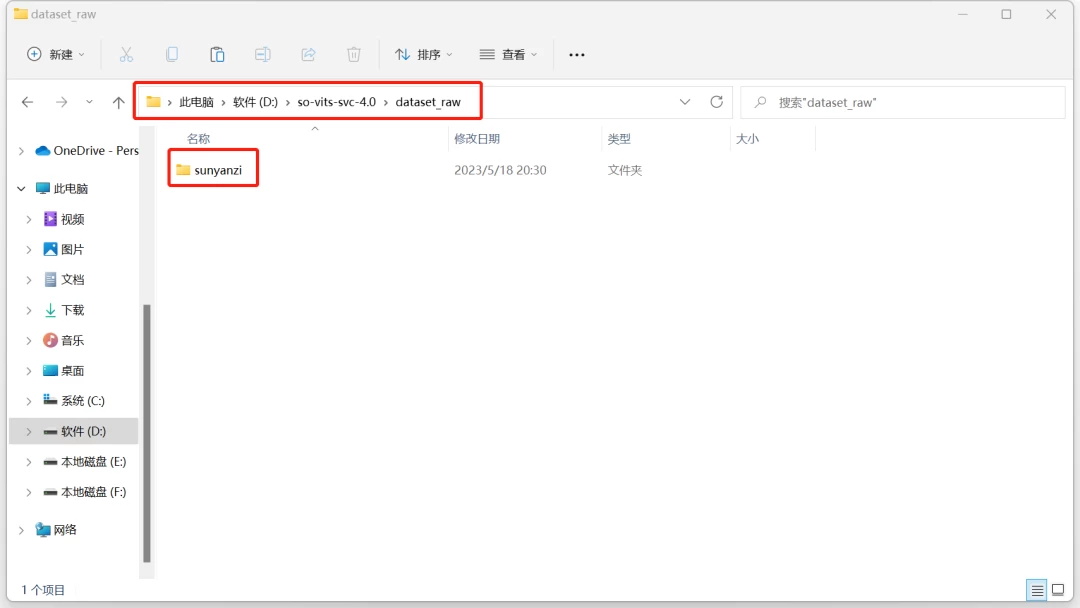Switch to large thumbnails view in status bar

pos(1058,590)
